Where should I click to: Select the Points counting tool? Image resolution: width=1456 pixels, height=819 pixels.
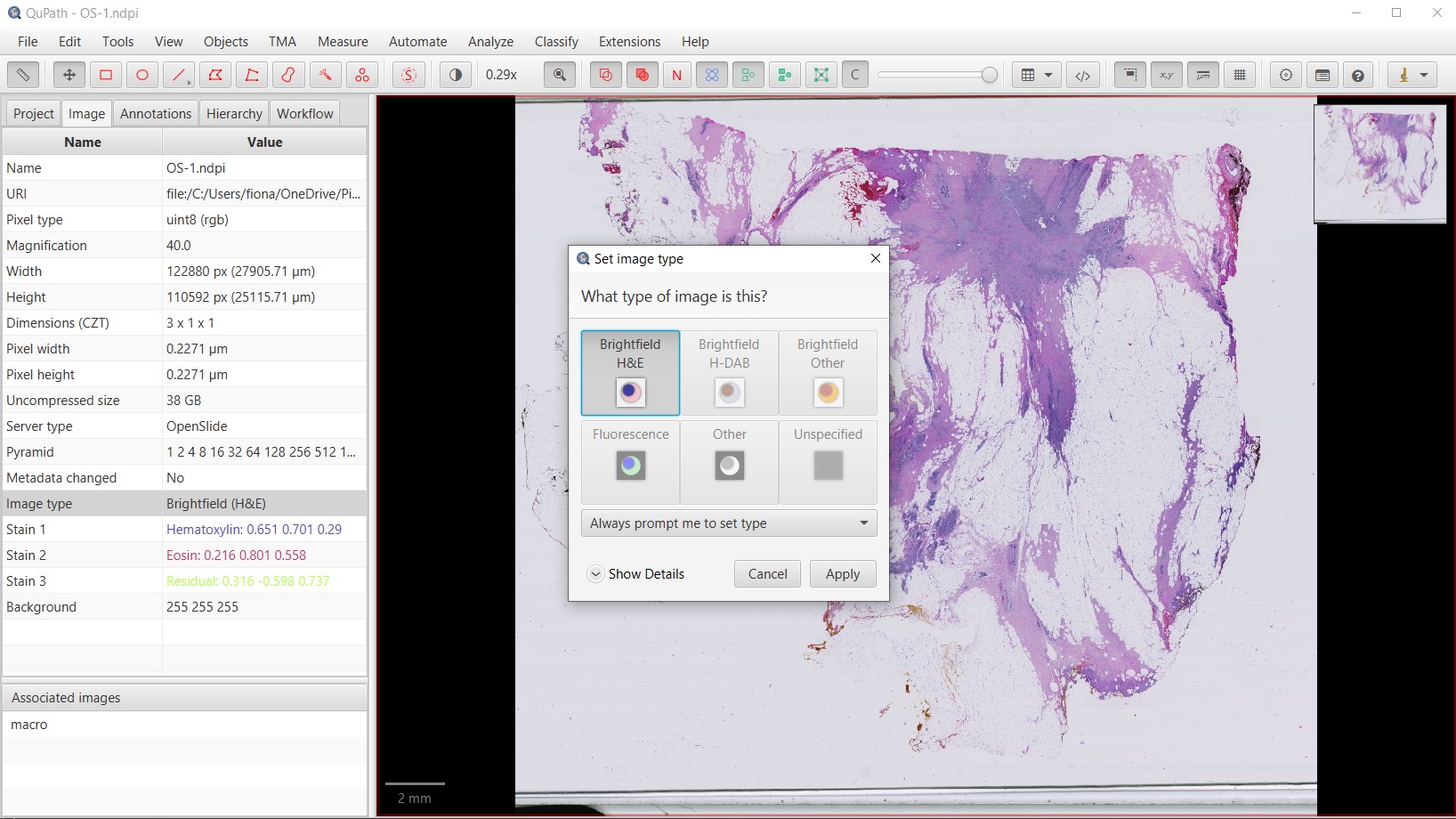click(x=362, y=75)
